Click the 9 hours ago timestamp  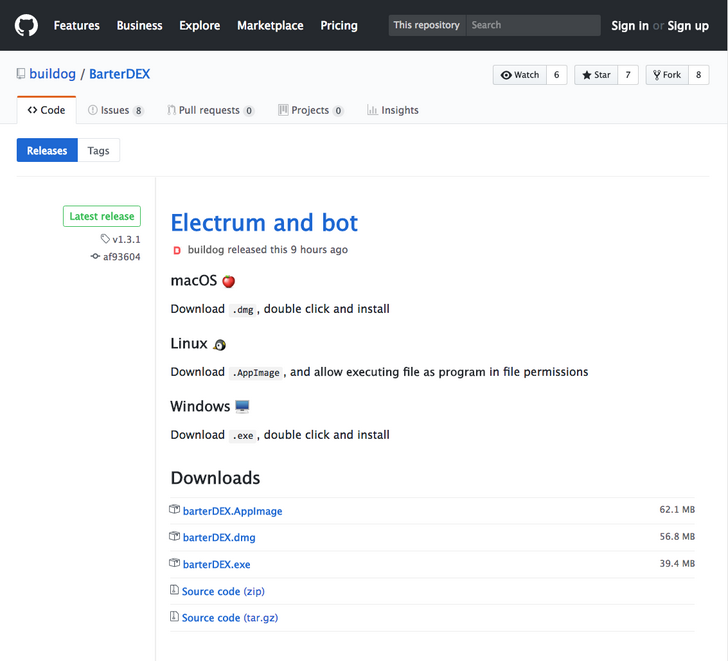click(x=319, y=250)
